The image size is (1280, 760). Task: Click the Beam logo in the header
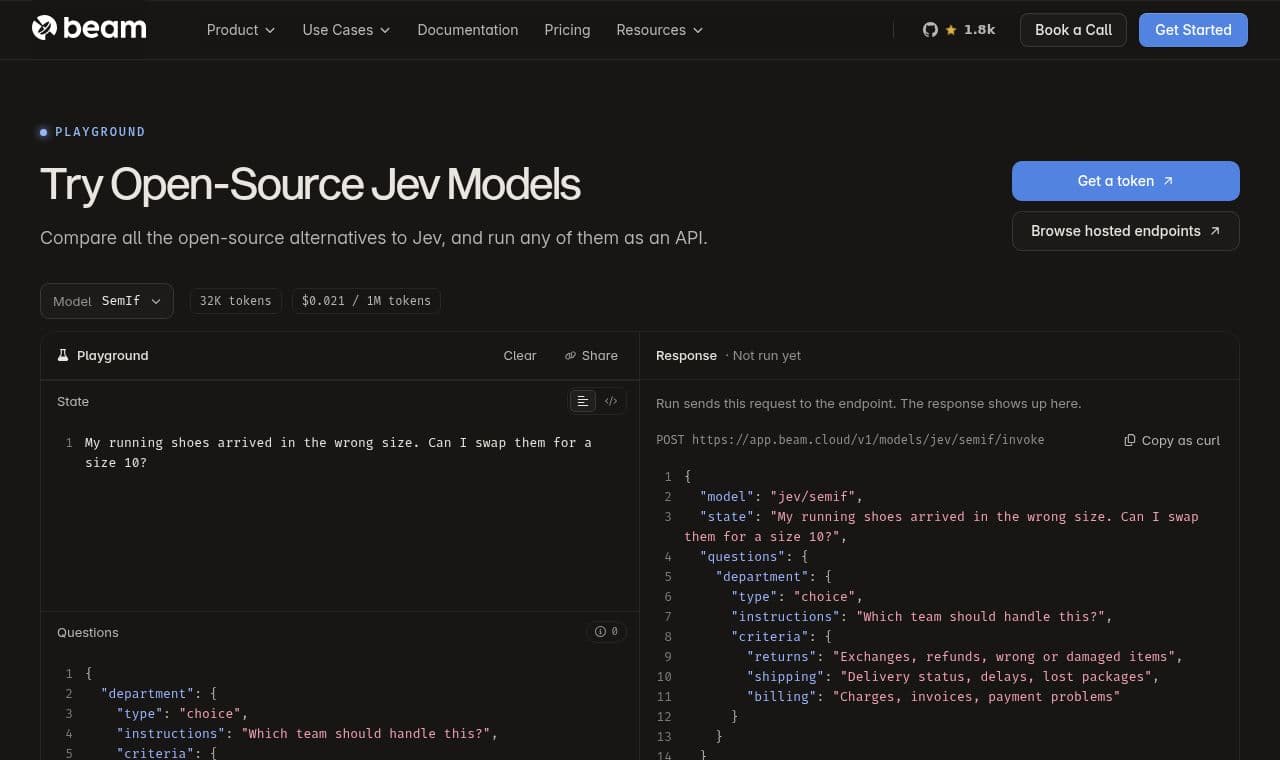[89, 29]
